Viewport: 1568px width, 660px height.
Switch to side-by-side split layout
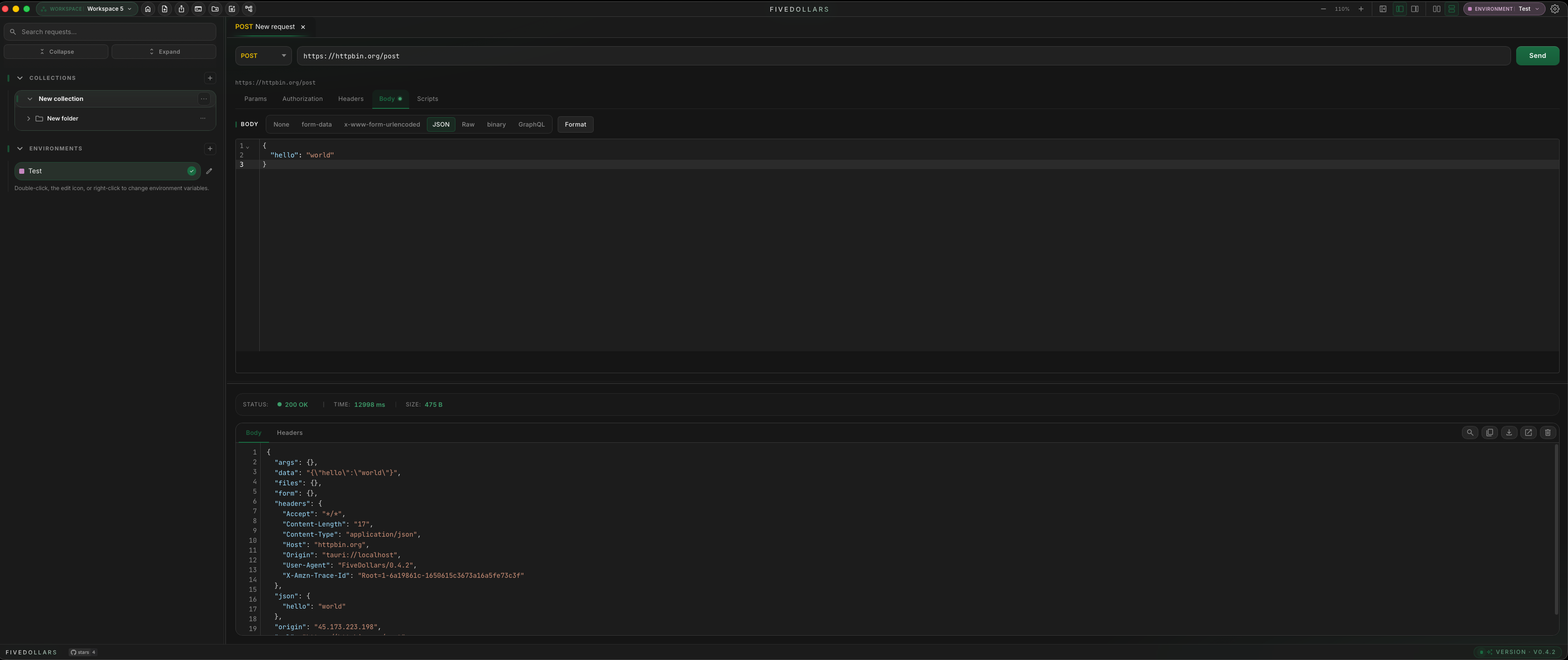point(1437,9)
